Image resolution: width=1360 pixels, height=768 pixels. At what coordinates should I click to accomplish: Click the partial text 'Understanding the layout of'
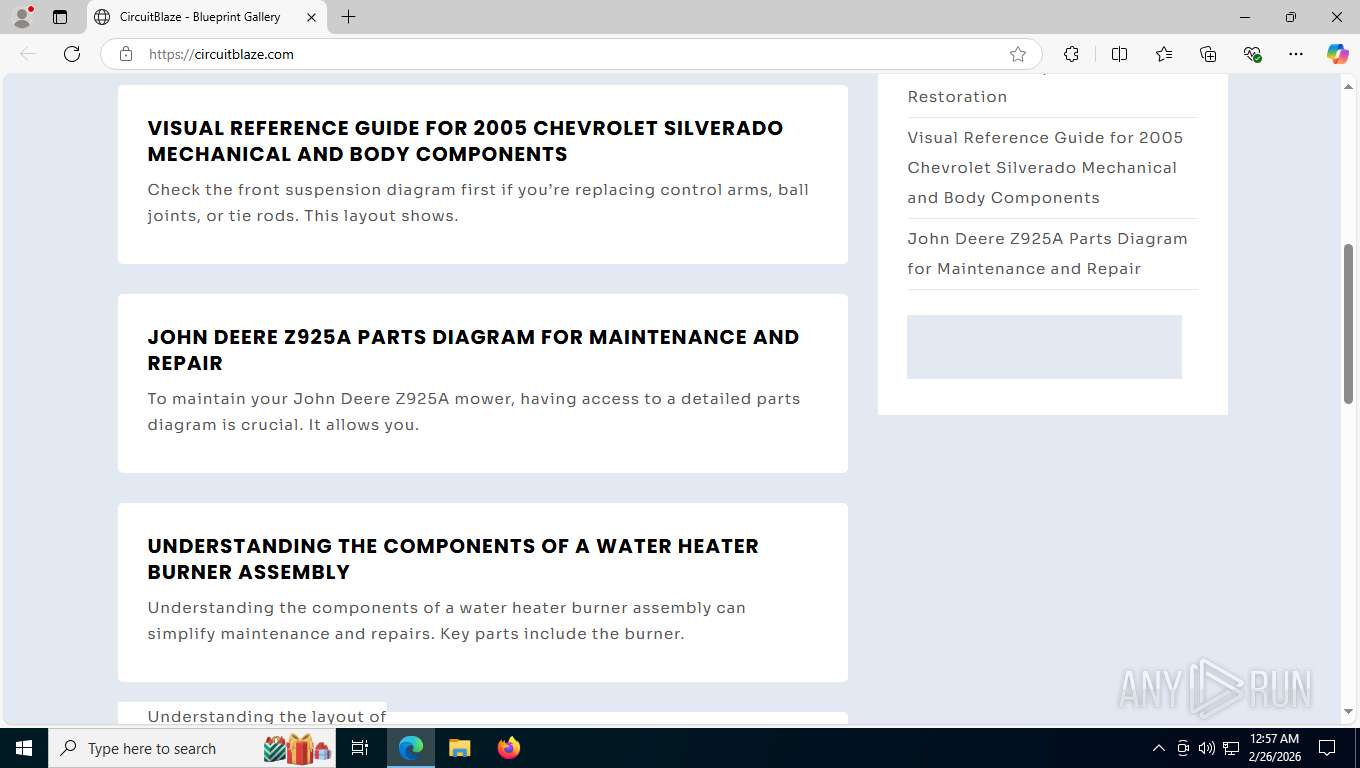(267, 716)
